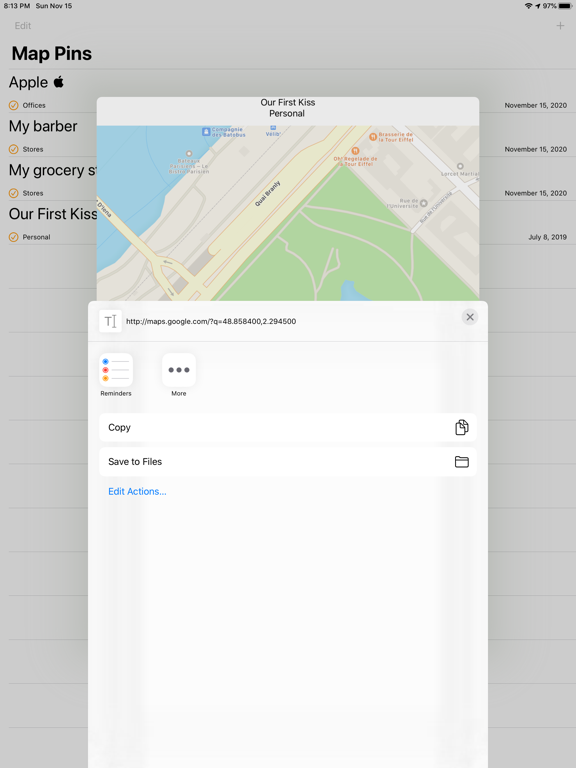
Task: Tap the text type icon beside URL
Action: [x=110, y=321]
